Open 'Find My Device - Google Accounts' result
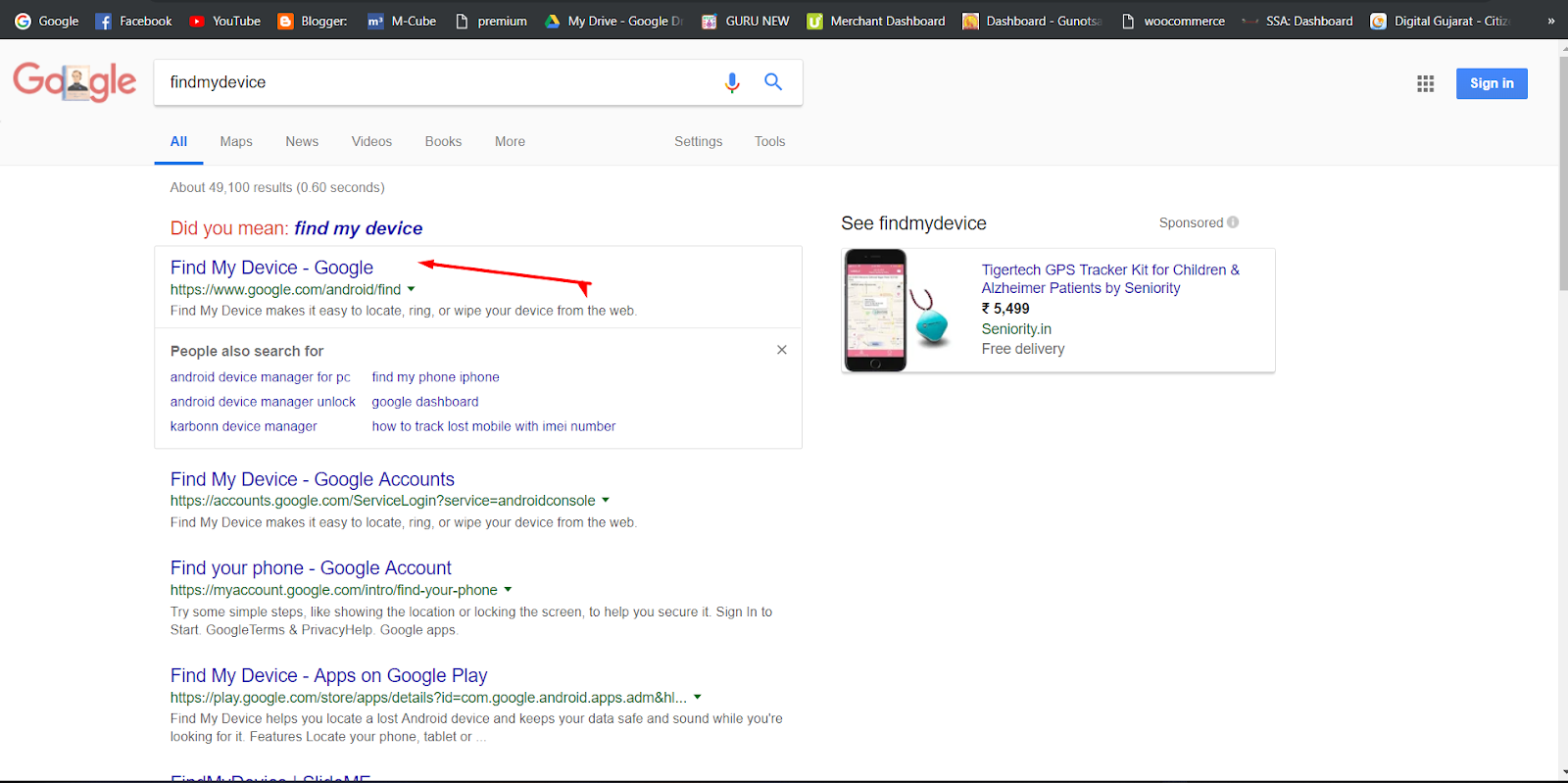The height and width of the screenshot is (783, 1568). pyautogui.click(x=313, y=479)
